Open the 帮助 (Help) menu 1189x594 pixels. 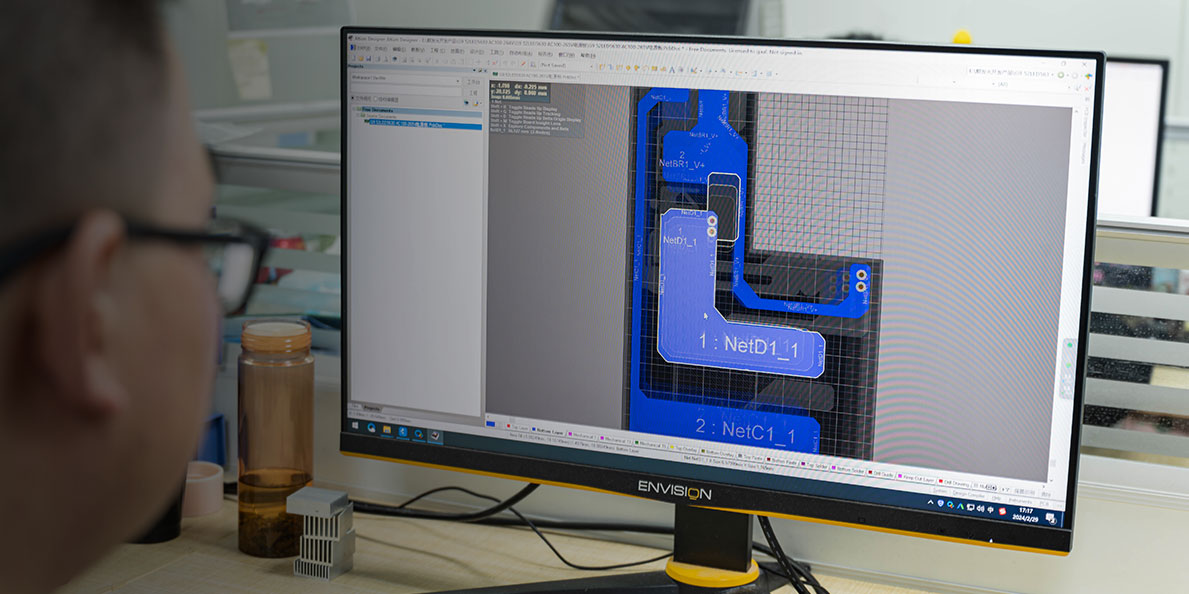pyautogui.click(x=588, y=55)
